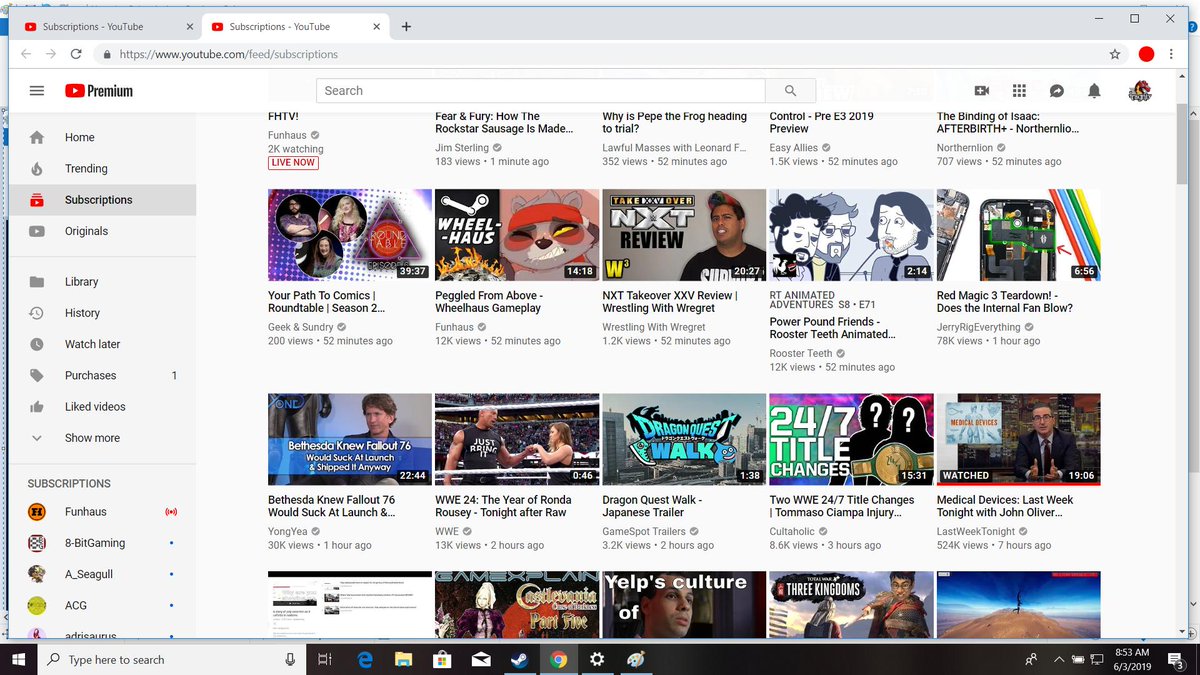This screenshot has width=1200, height=675.
Task: Open Steam from taskbar
Action: (x=520, y=659)
